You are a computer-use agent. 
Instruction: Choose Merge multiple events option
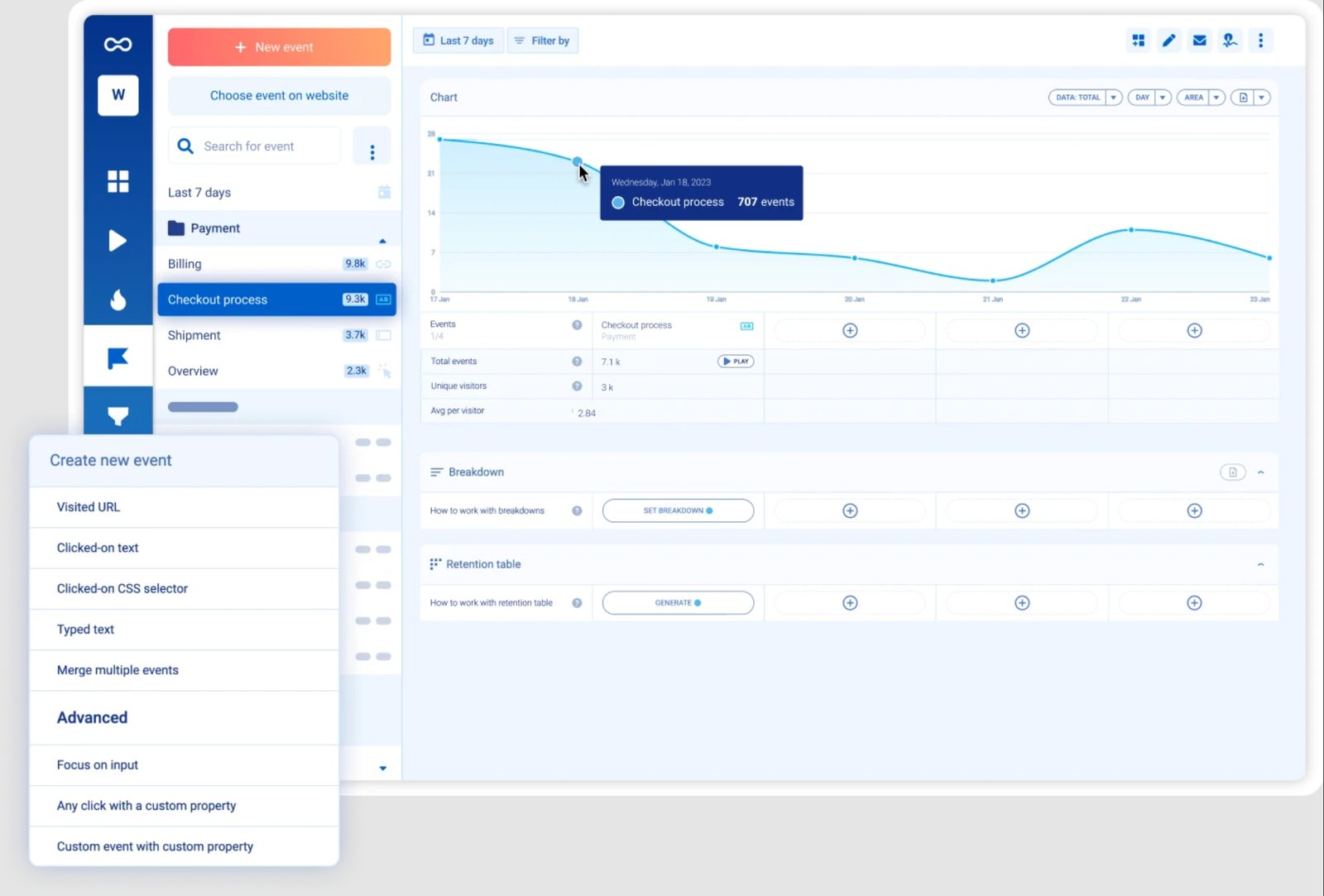click(x=118, y=670)
